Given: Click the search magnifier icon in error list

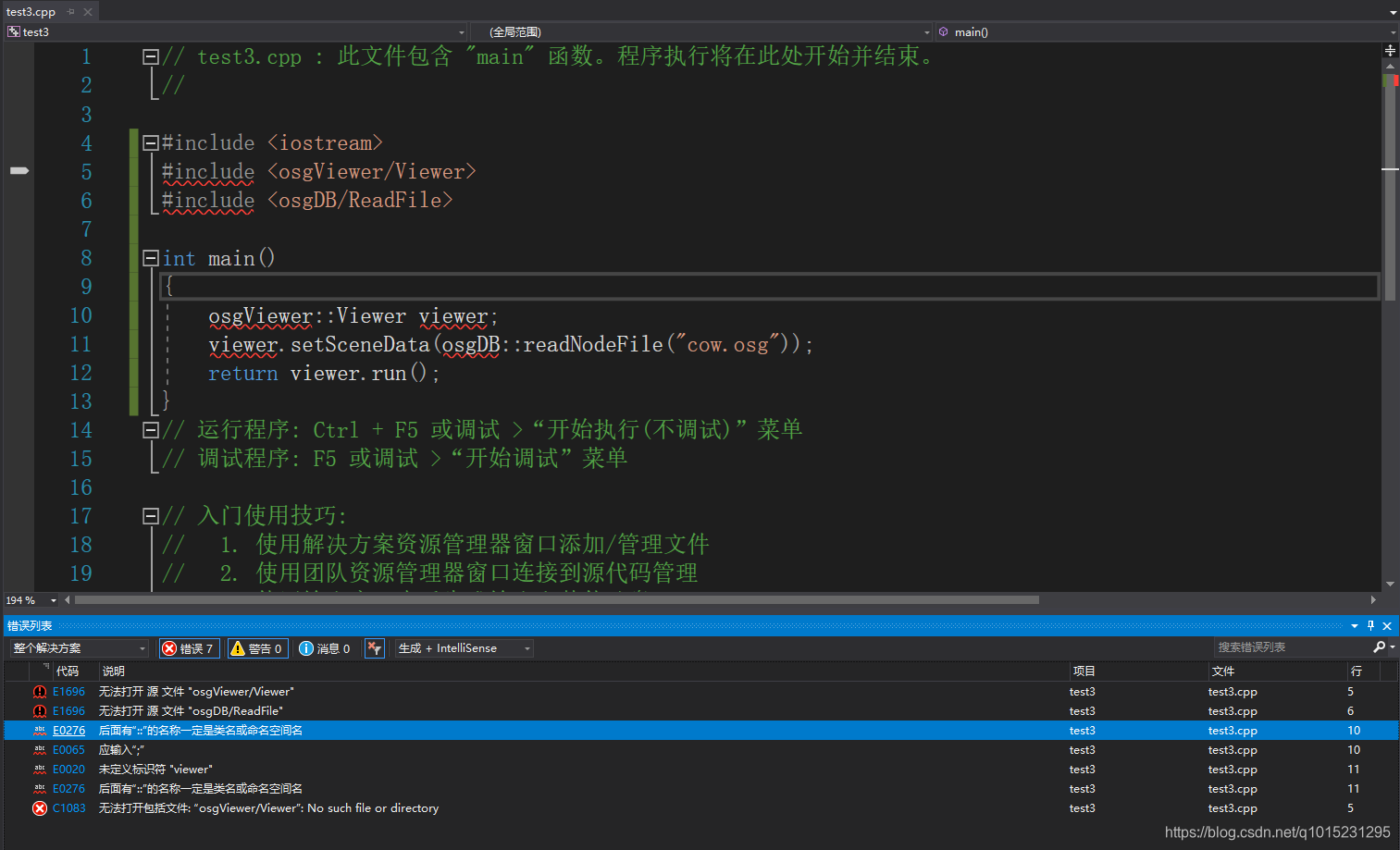Looking at the screenshot, I should click(1380, 647).
